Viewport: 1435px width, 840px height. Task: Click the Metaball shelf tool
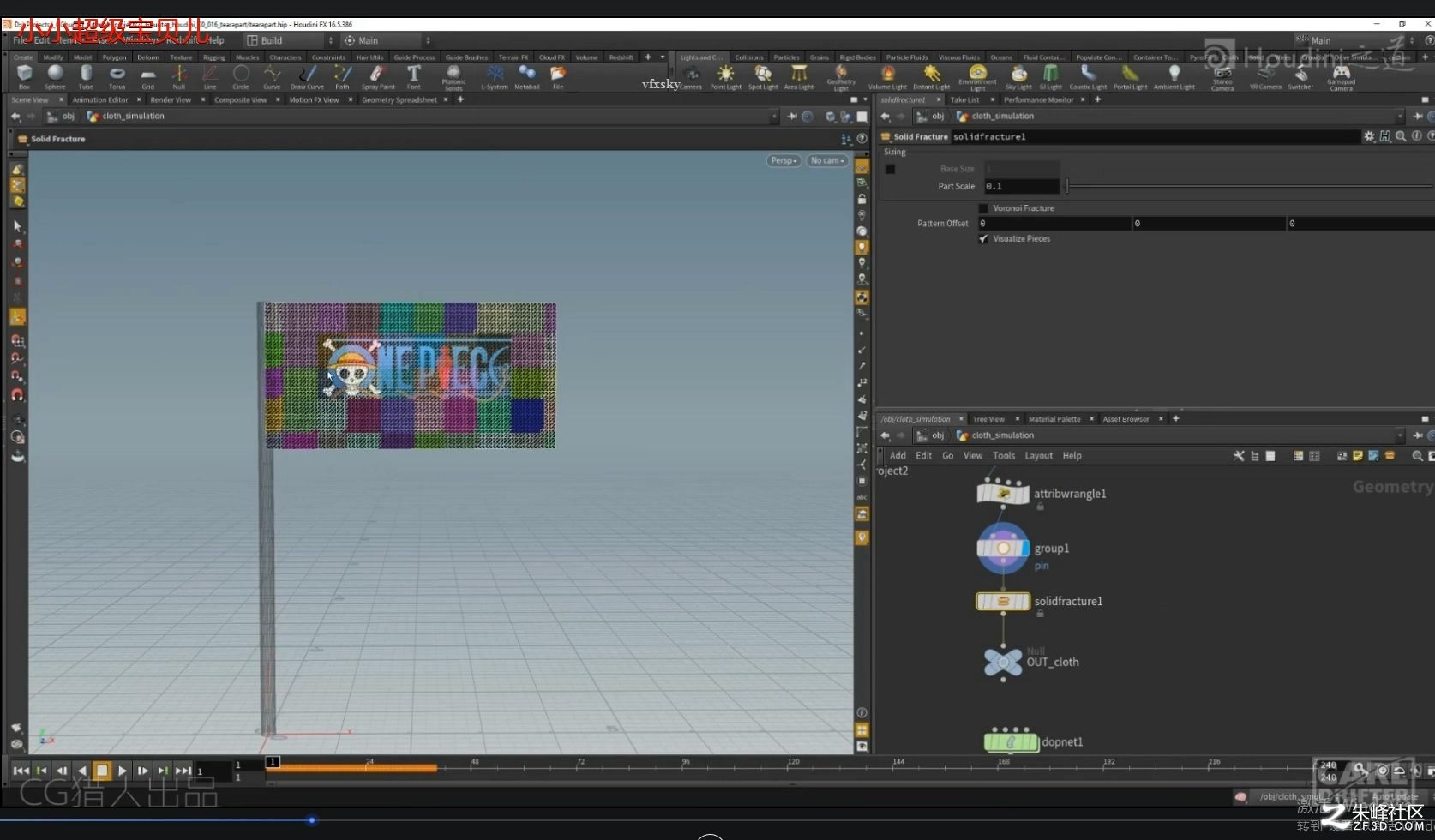(x=527, y=76)
